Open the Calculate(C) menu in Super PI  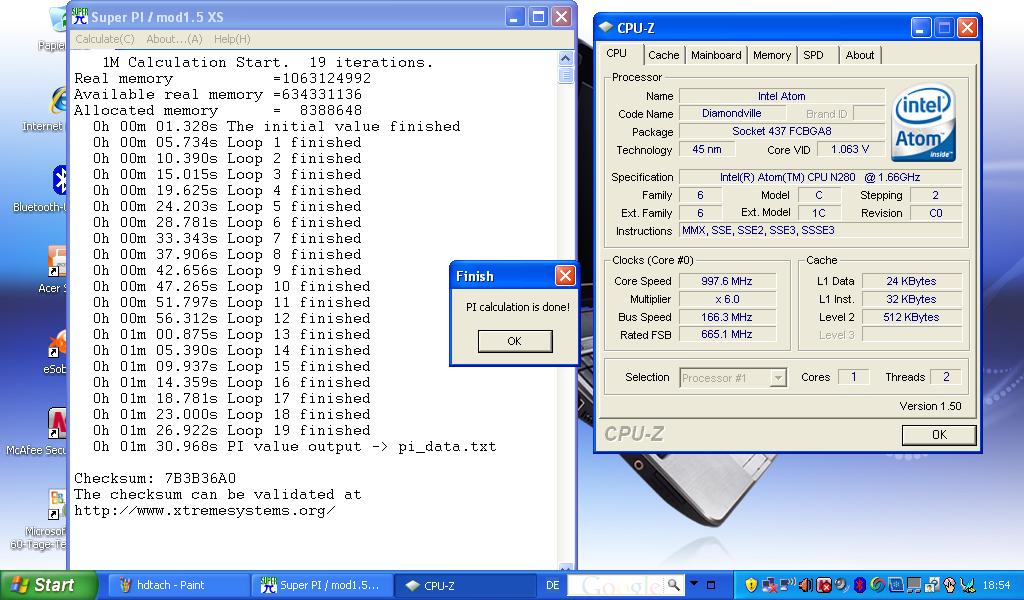pyautogui.click(x=104, y=39)
